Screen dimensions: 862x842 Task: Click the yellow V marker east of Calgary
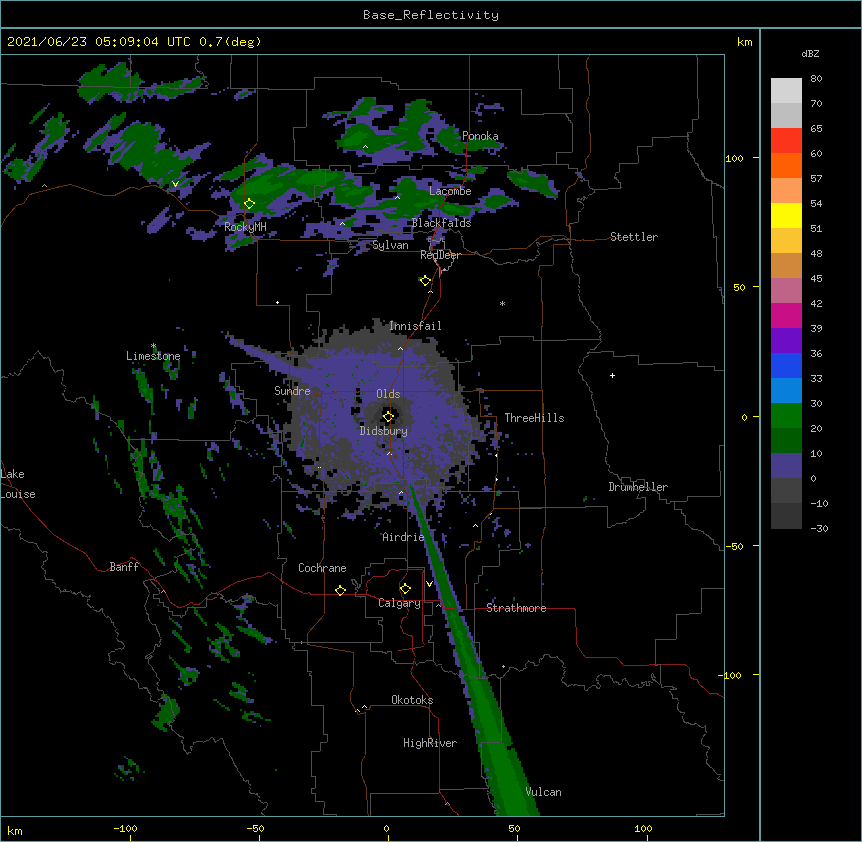click(x=429, y=584)
